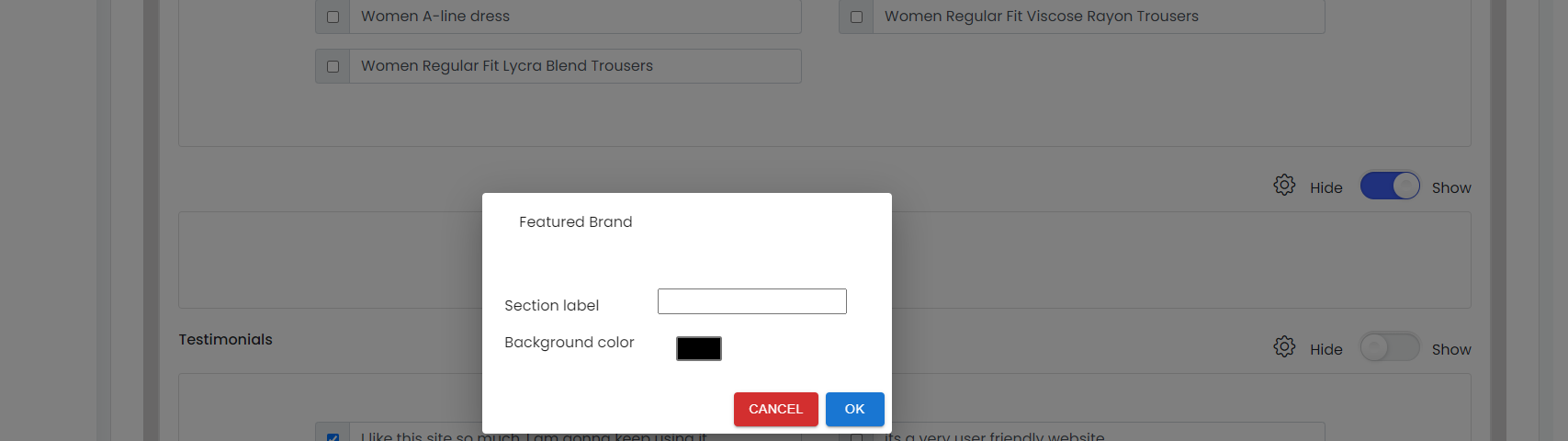
Task: Enable the Testimonials Hide/Show toggle
Action: pos(1390,347)
